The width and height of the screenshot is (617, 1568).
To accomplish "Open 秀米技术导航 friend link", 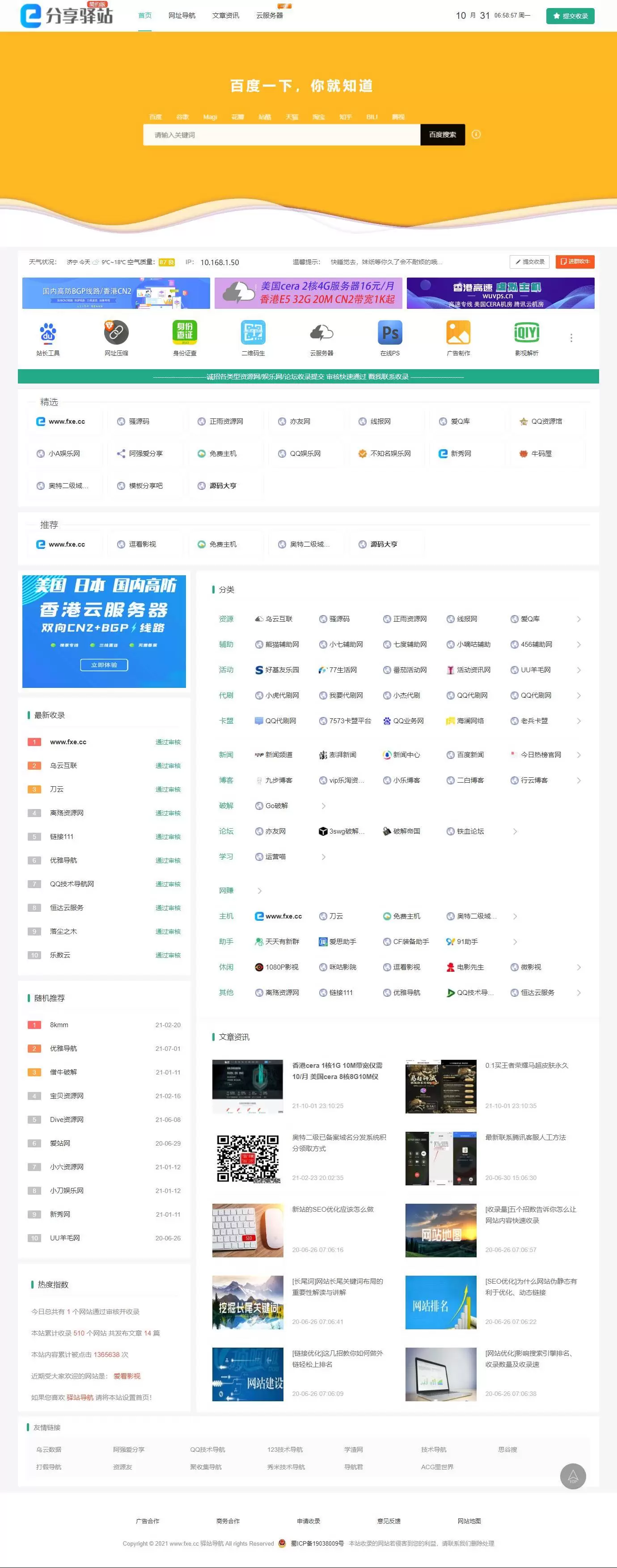I will click(286, 1467).
